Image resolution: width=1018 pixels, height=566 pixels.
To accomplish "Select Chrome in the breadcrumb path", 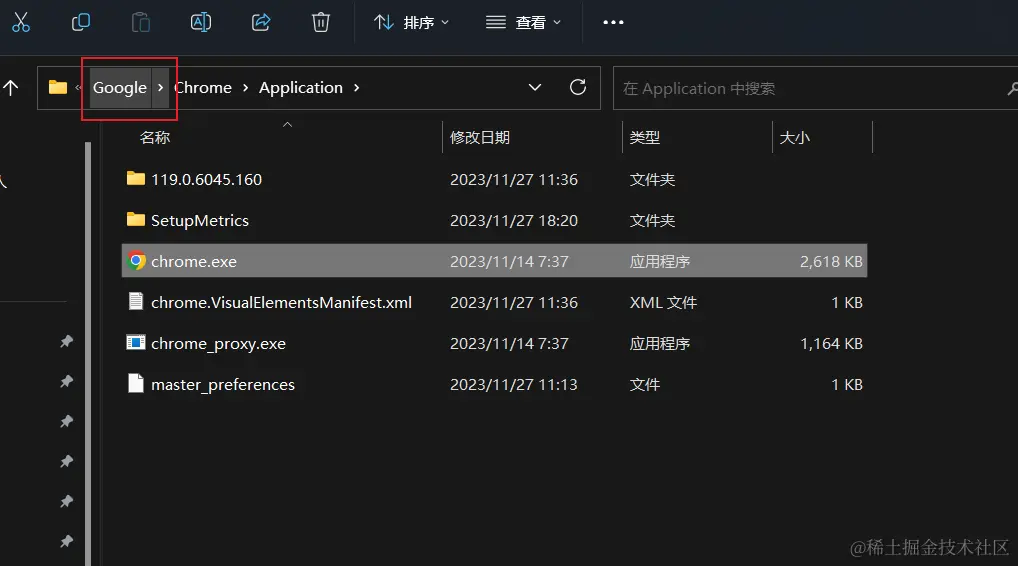I will coord(203,88).
